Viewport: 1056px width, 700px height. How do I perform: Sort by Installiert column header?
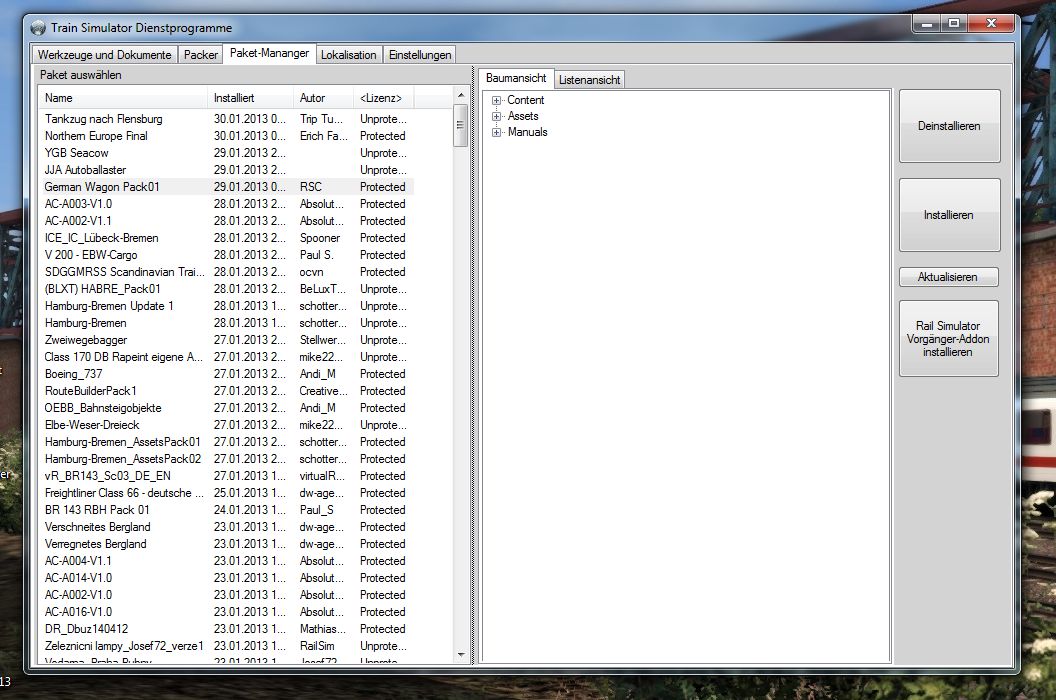251,98
